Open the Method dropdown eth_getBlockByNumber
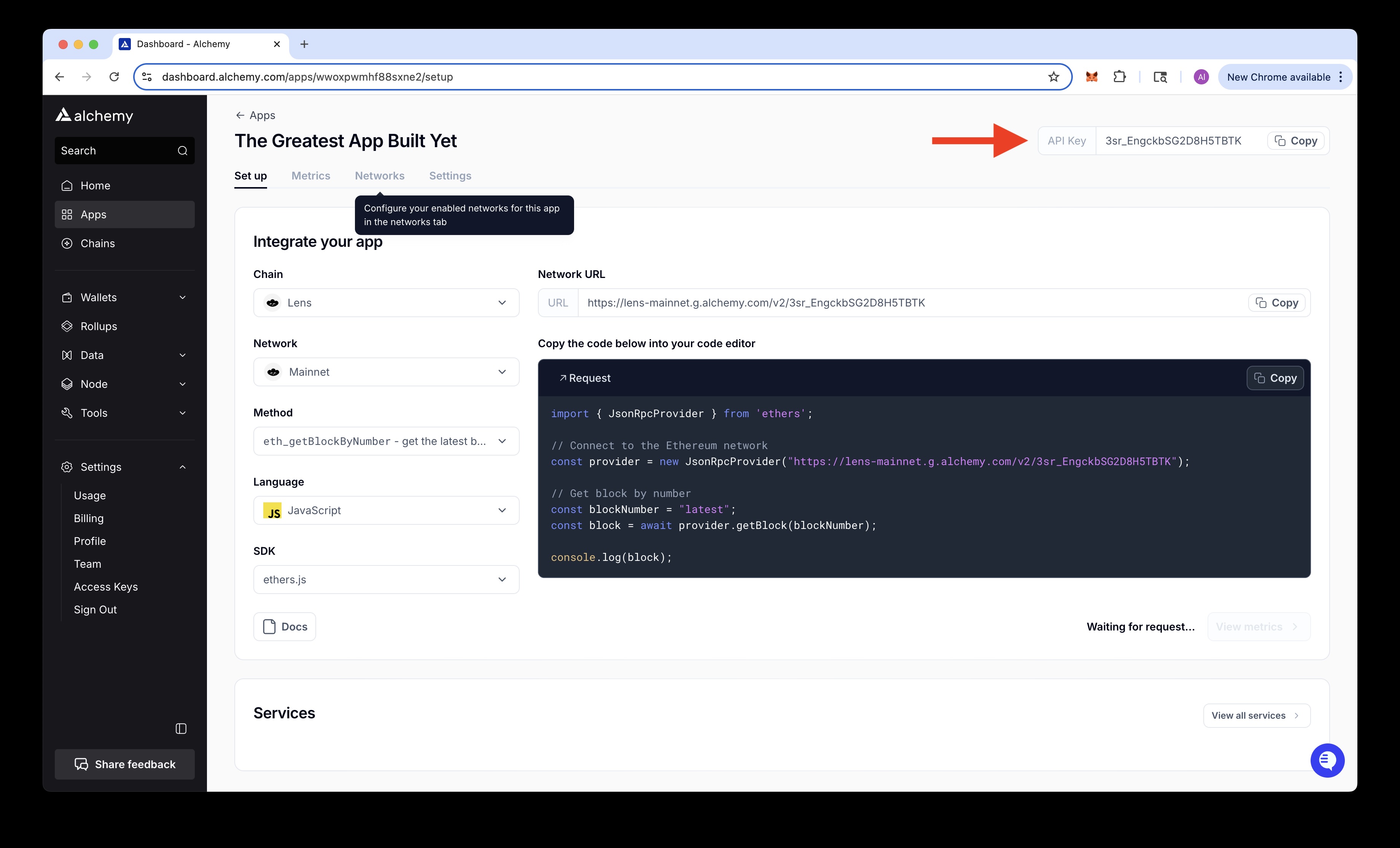This screenshot has width=1400, height=848. 386,441
